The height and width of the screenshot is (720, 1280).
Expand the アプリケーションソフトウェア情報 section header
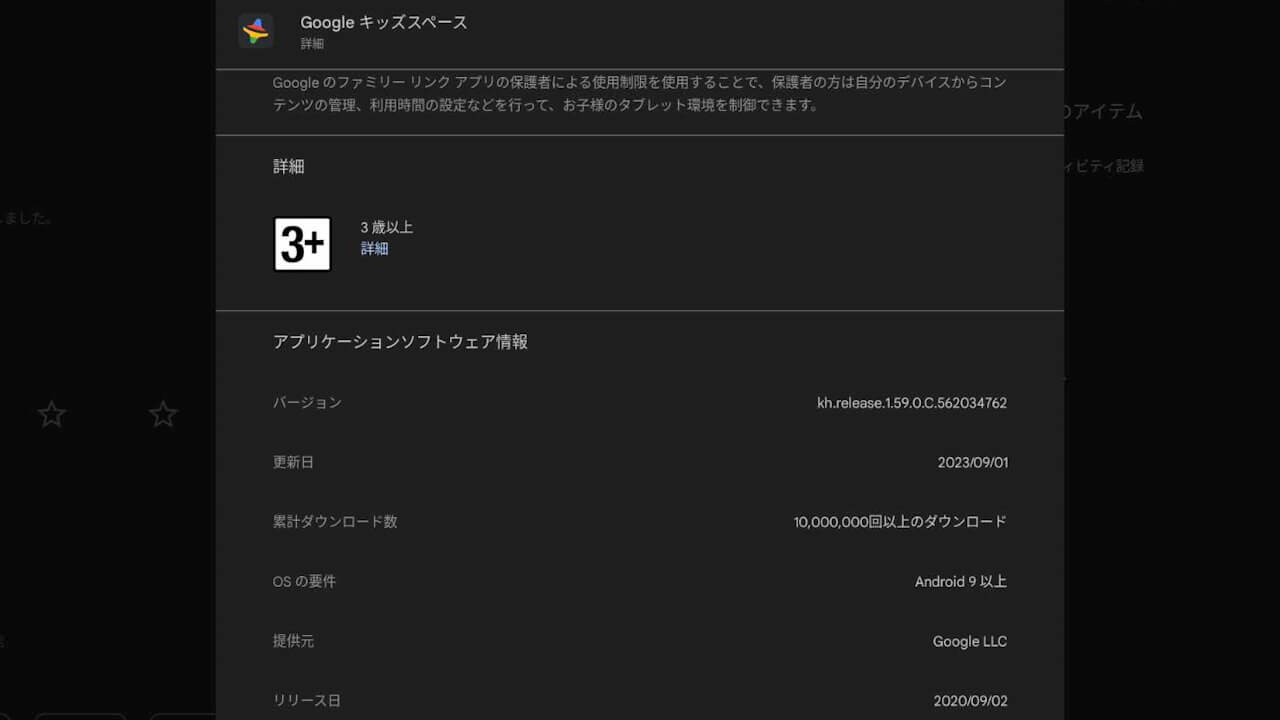pos(401,341)
